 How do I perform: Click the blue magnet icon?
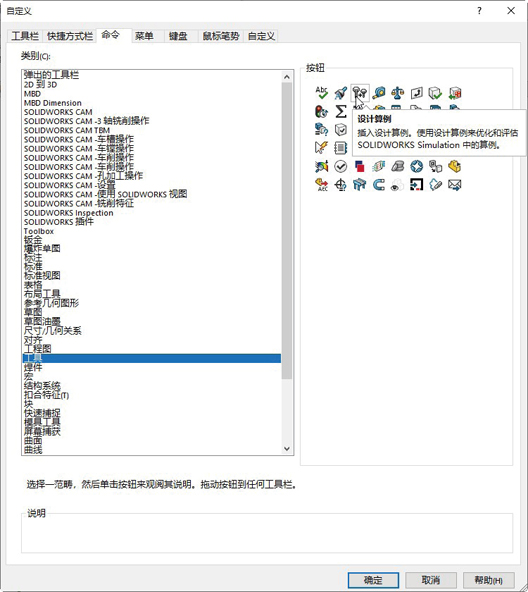click(x=379, y=185)
